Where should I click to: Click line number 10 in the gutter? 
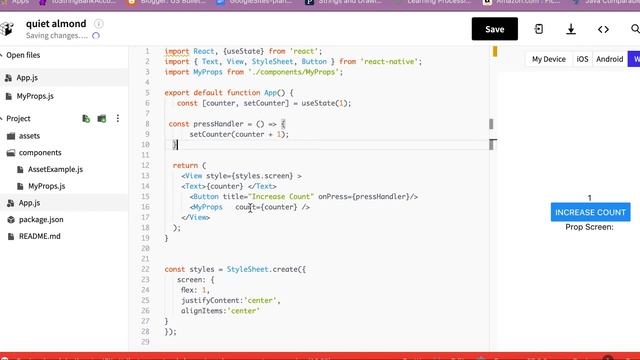click(145, 144)
